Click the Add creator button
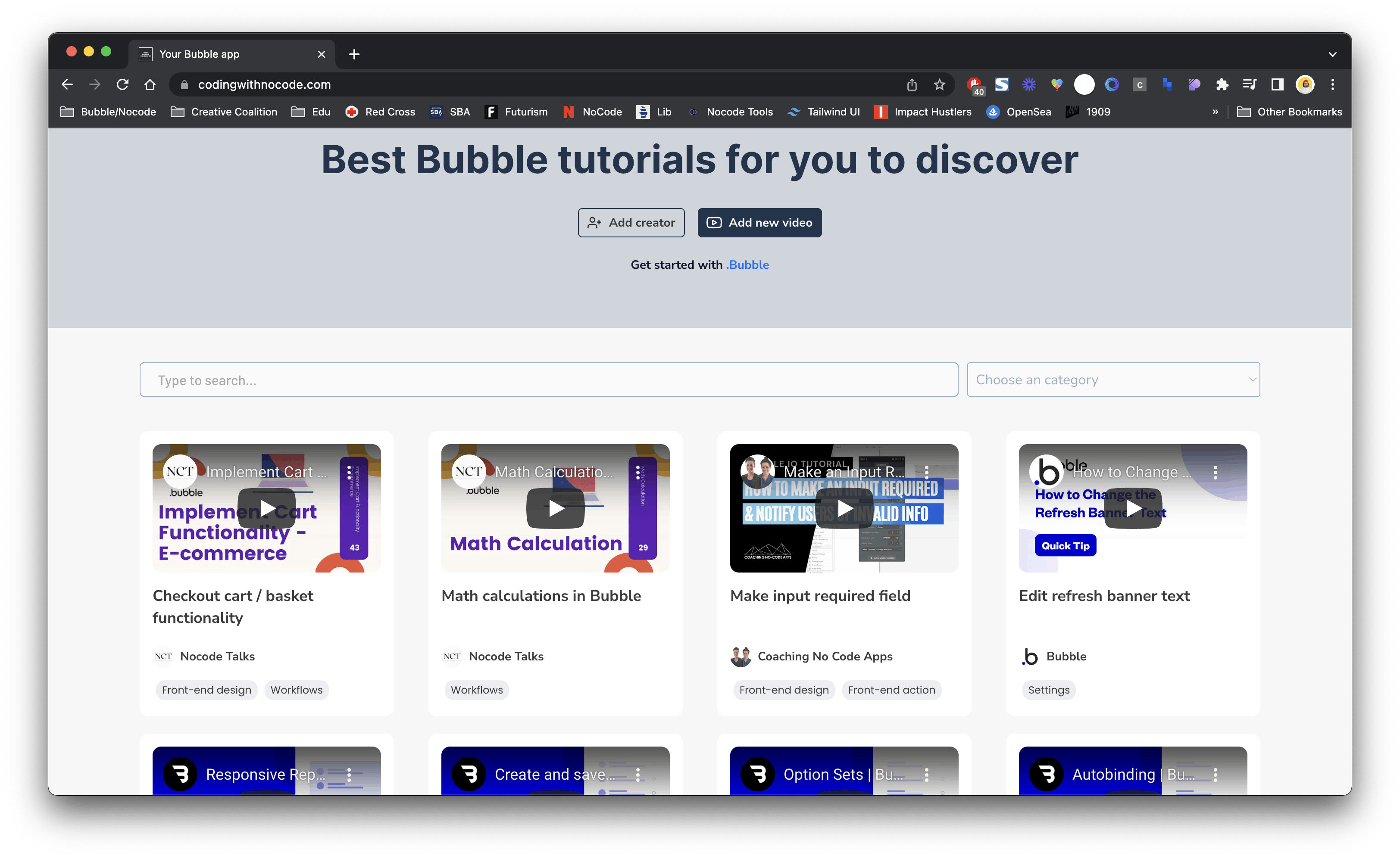Screen dimensions: 1400x859 coord(631,223)
